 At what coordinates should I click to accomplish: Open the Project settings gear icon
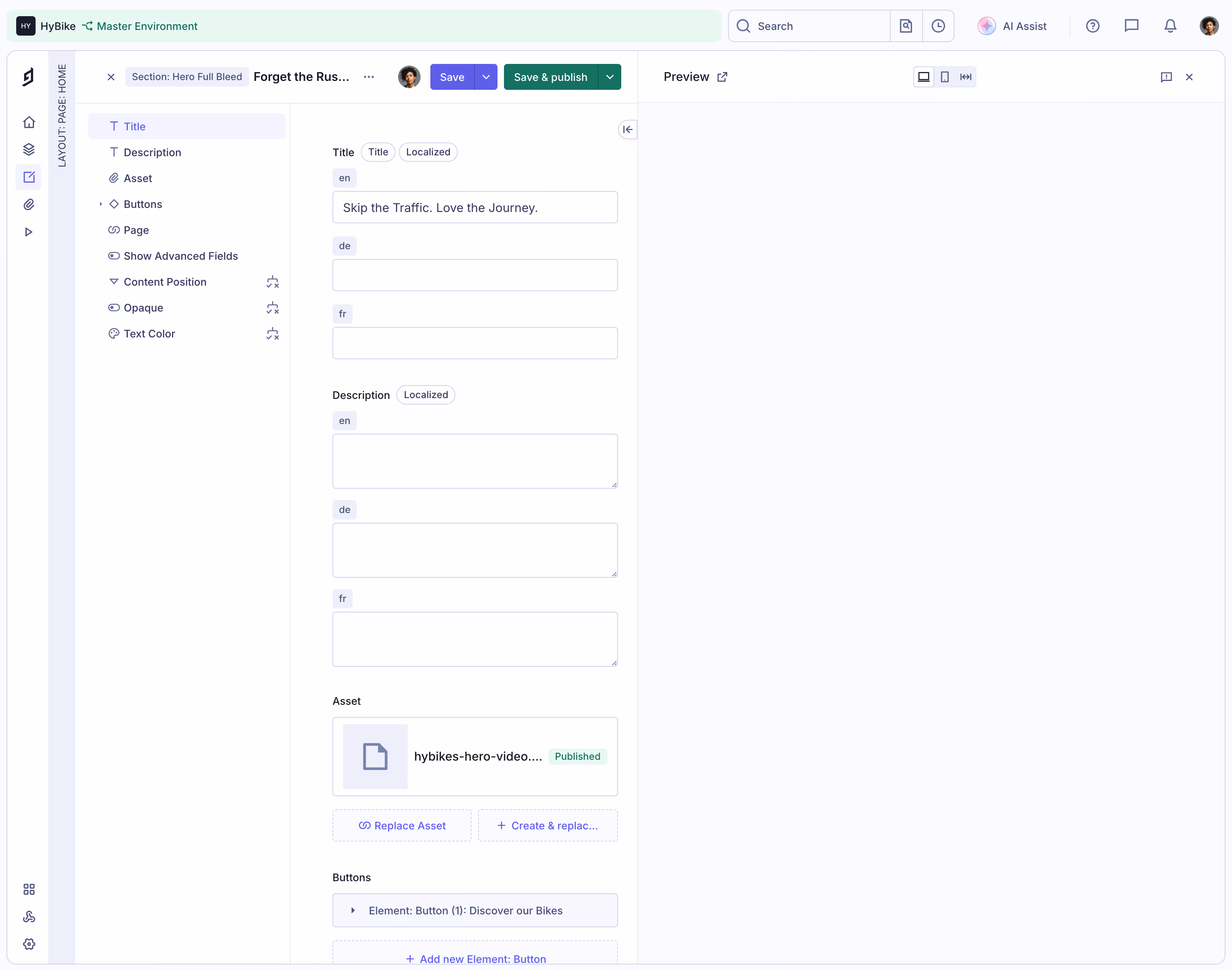29,944
